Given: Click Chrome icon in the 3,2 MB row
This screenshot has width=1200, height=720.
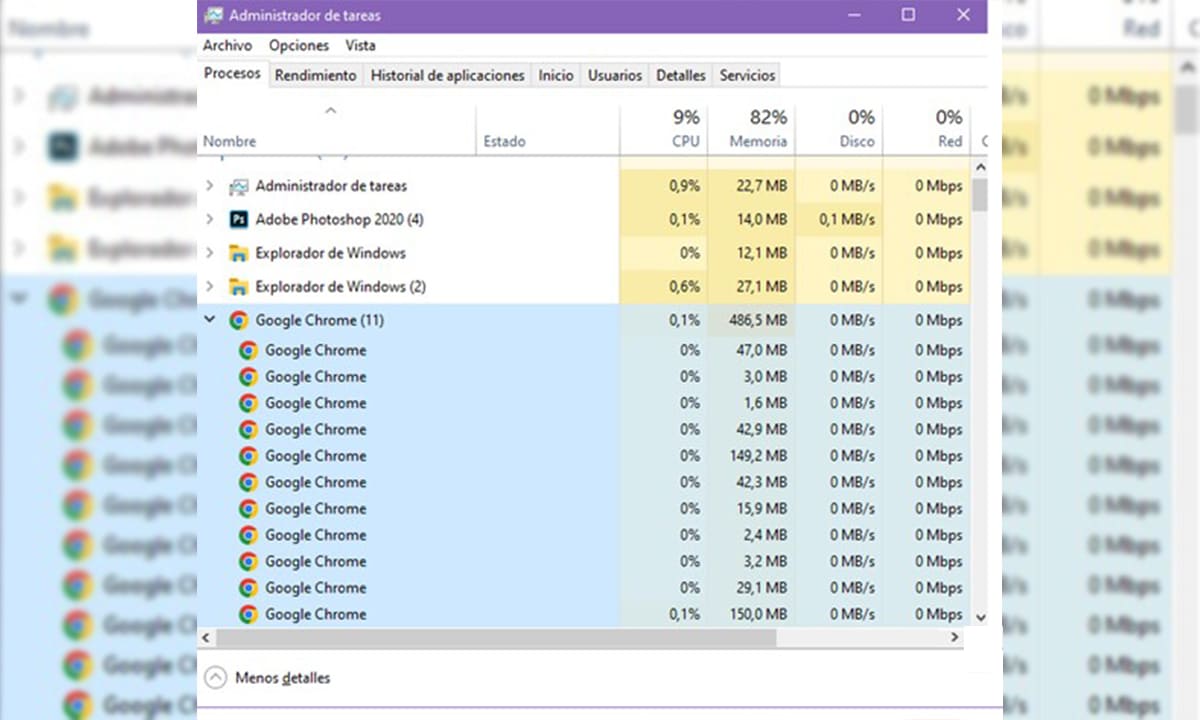Looking at the screenshot, I should pos(248,561).
